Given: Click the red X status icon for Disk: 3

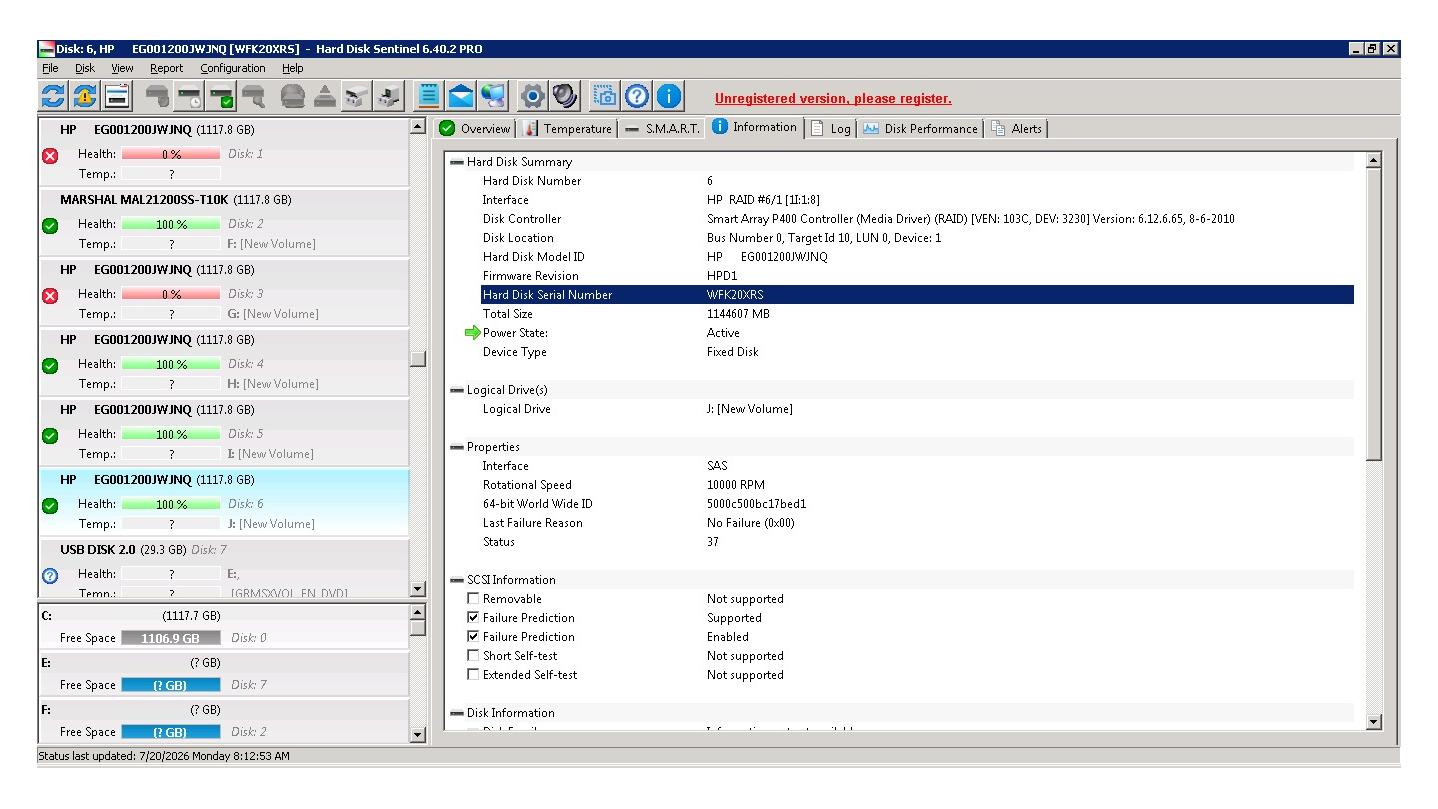Looking at the screenshot, I should (x=51, y=296).
